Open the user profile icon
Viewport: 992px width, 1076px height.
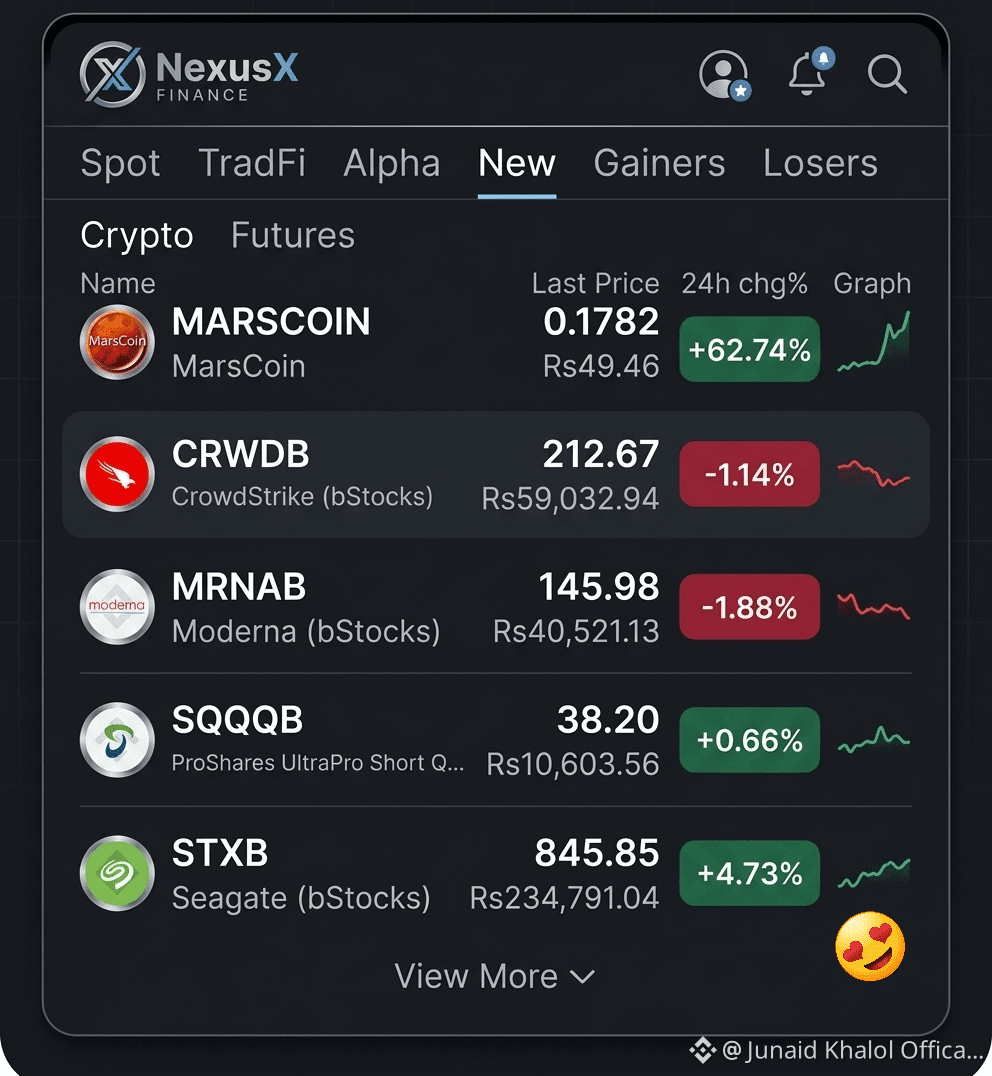point(724,74)
